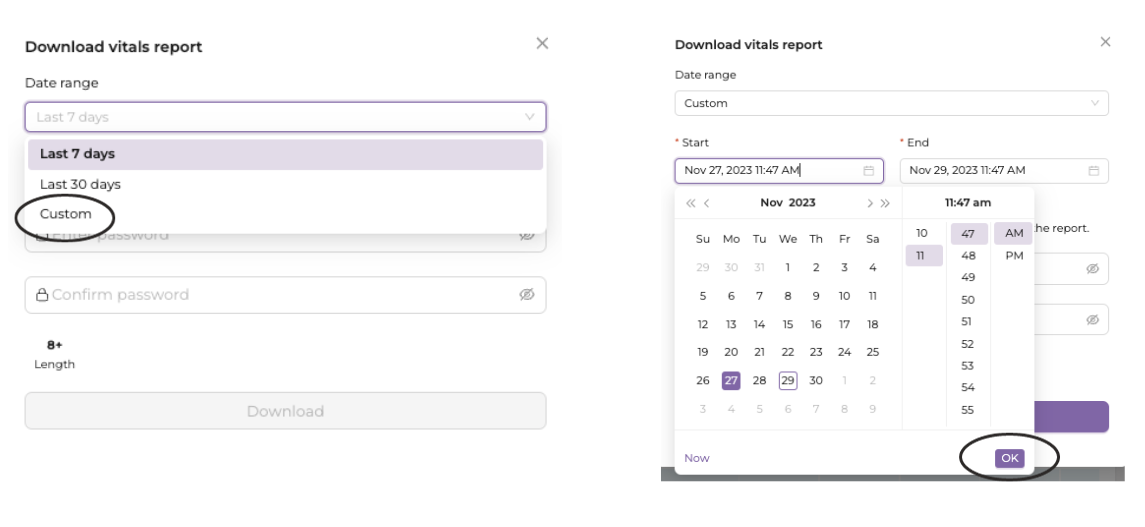
Task: Click the purple Download button in right dialog
Action: click(1071, 417)
